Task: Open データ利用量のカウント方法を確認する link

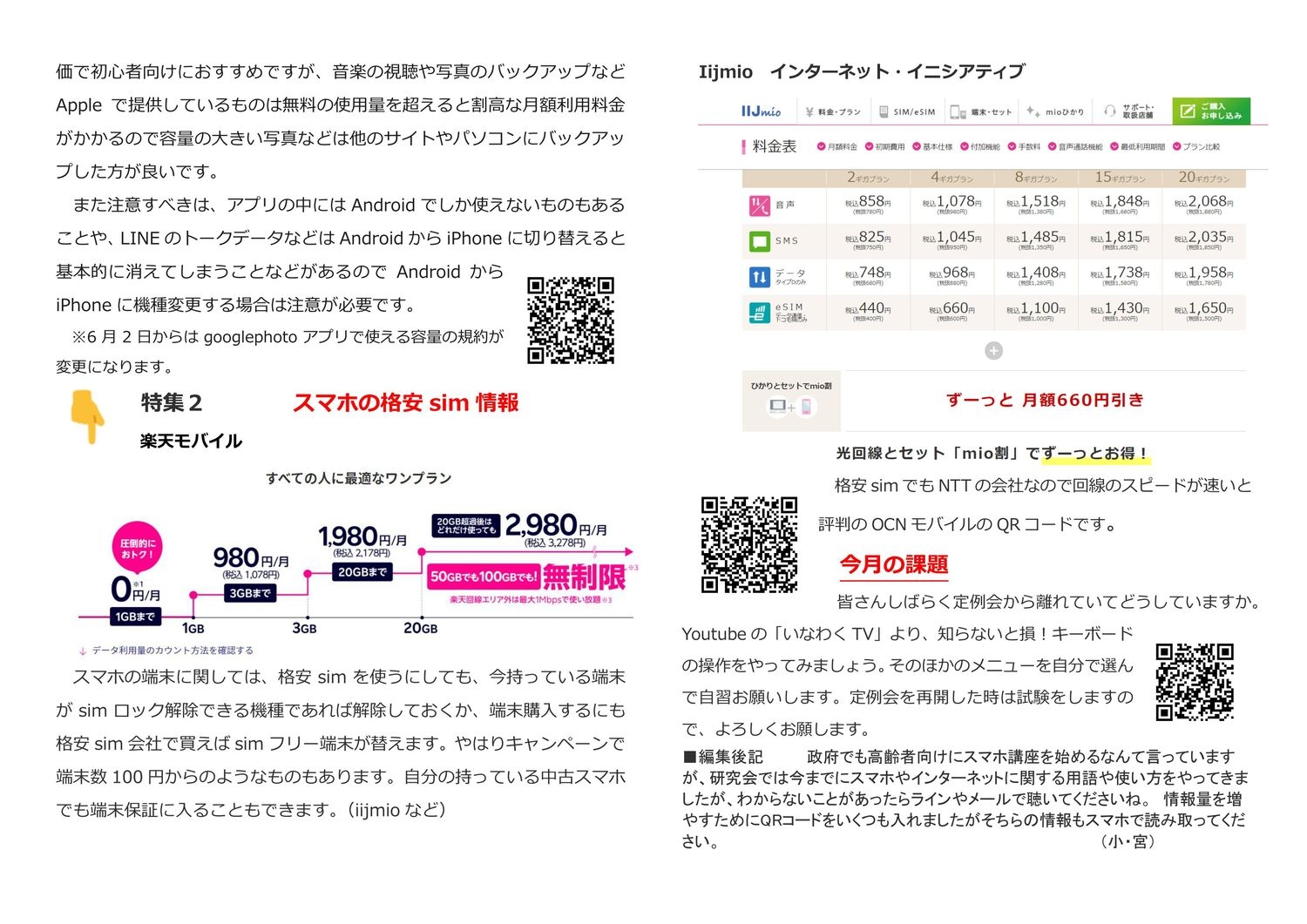Action: click(166, 651)
